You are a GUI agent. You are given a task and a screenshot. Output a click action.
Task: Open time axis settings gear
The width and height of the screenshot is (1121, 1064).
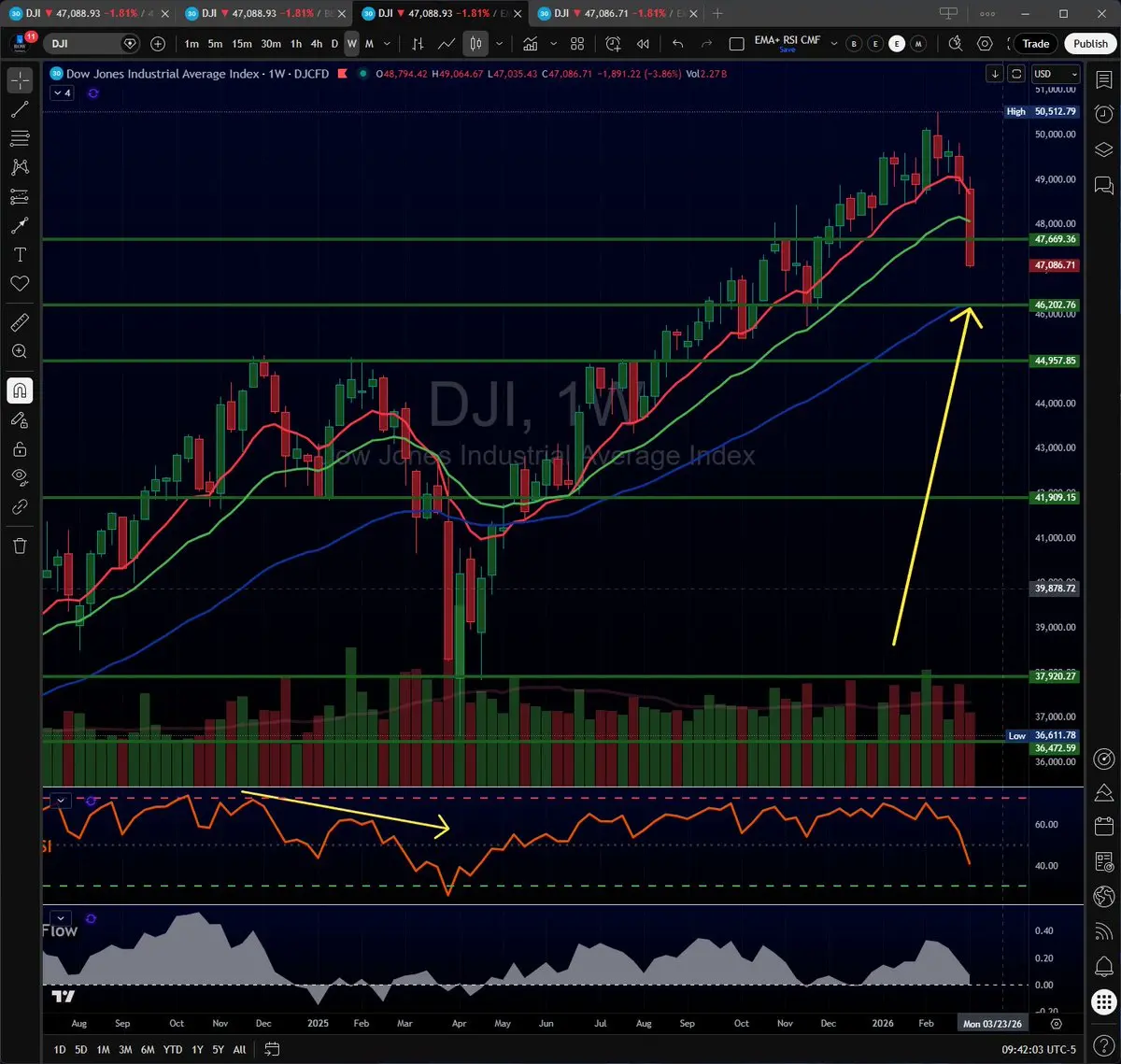(x=1057, y=1023)
